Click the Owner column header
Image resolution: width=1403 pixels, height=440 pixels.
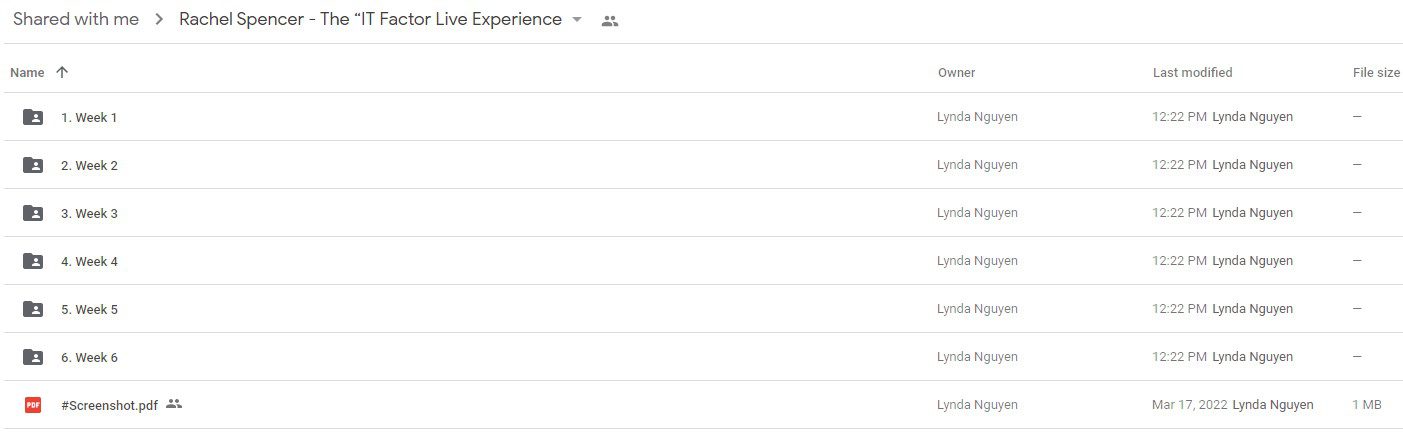point(956,72)
